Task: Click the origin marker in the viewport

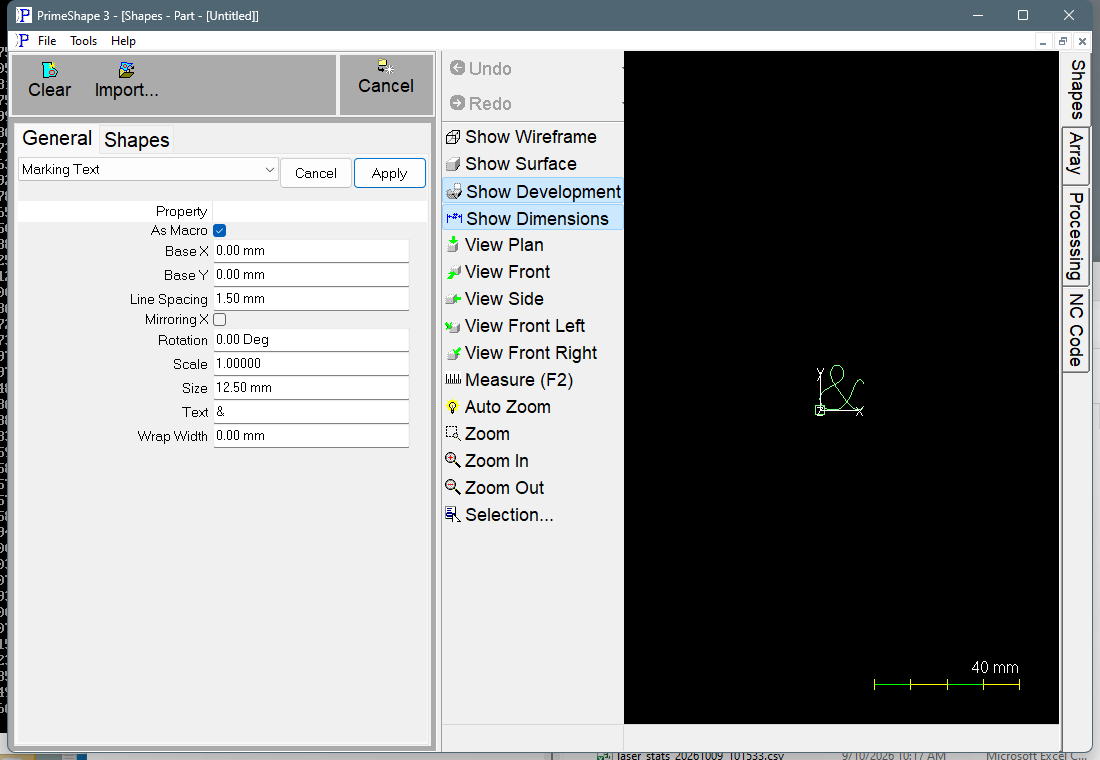Action: [819, 411]
